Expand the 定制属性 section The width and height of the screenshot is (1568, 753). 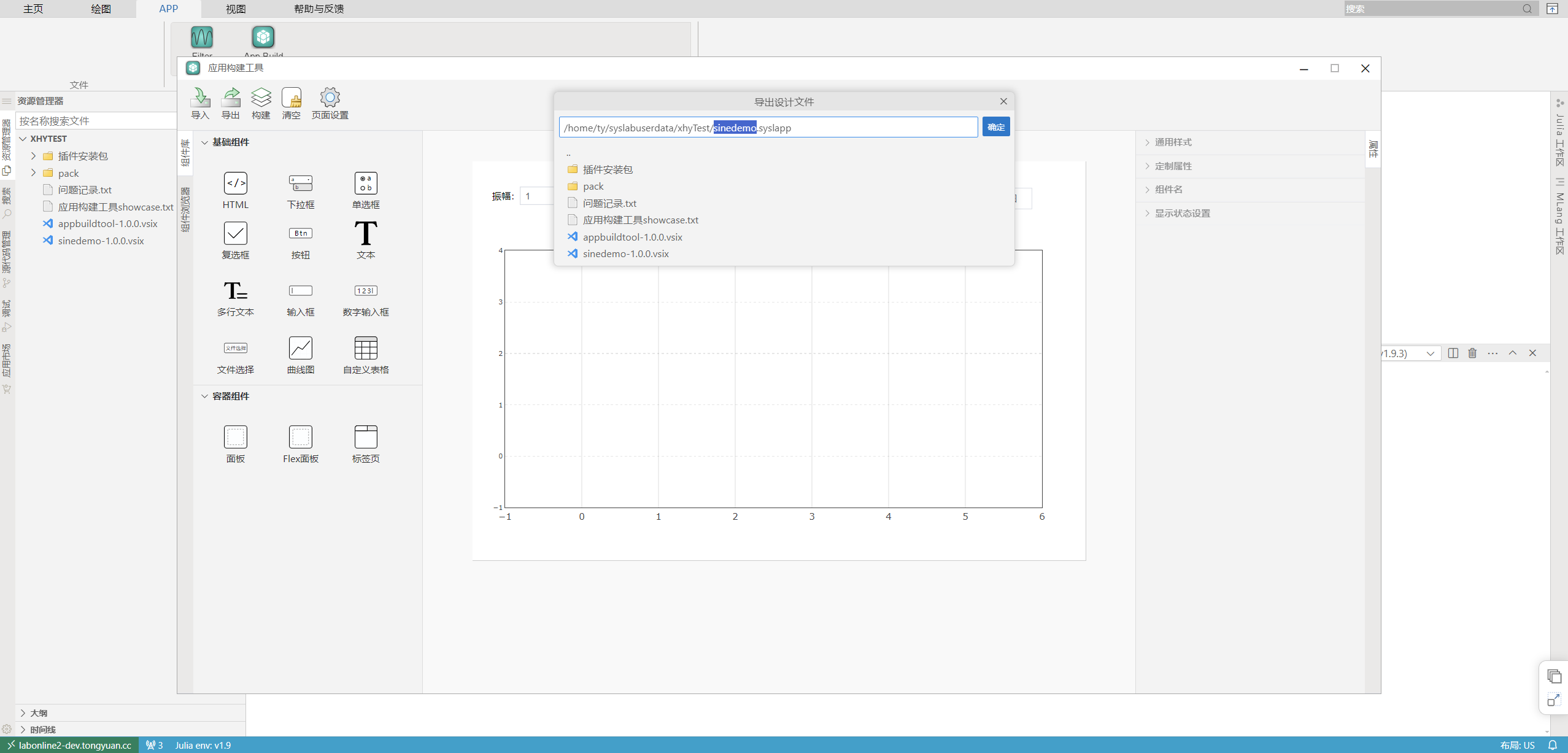click(x=1173, y=166)
